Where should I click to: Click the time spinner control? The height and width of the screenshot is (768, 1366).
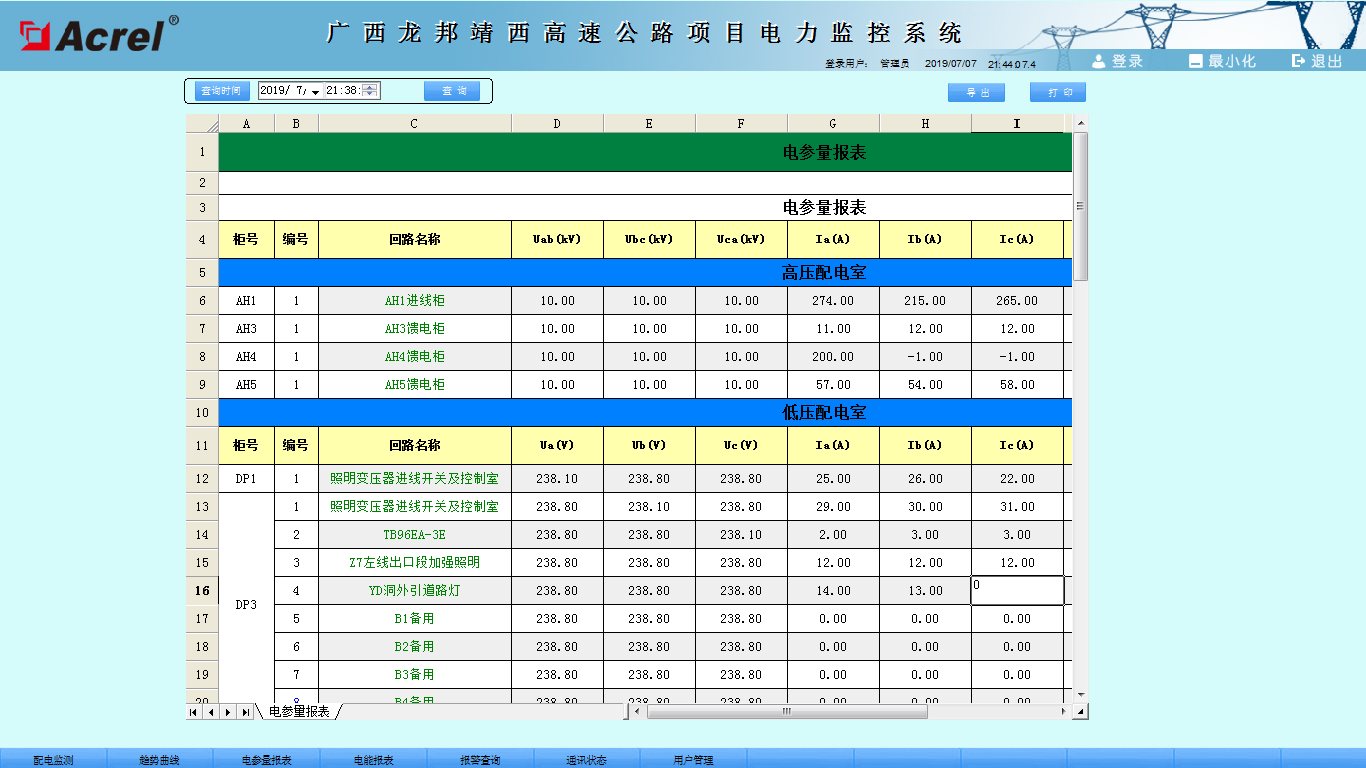(370, 91)
